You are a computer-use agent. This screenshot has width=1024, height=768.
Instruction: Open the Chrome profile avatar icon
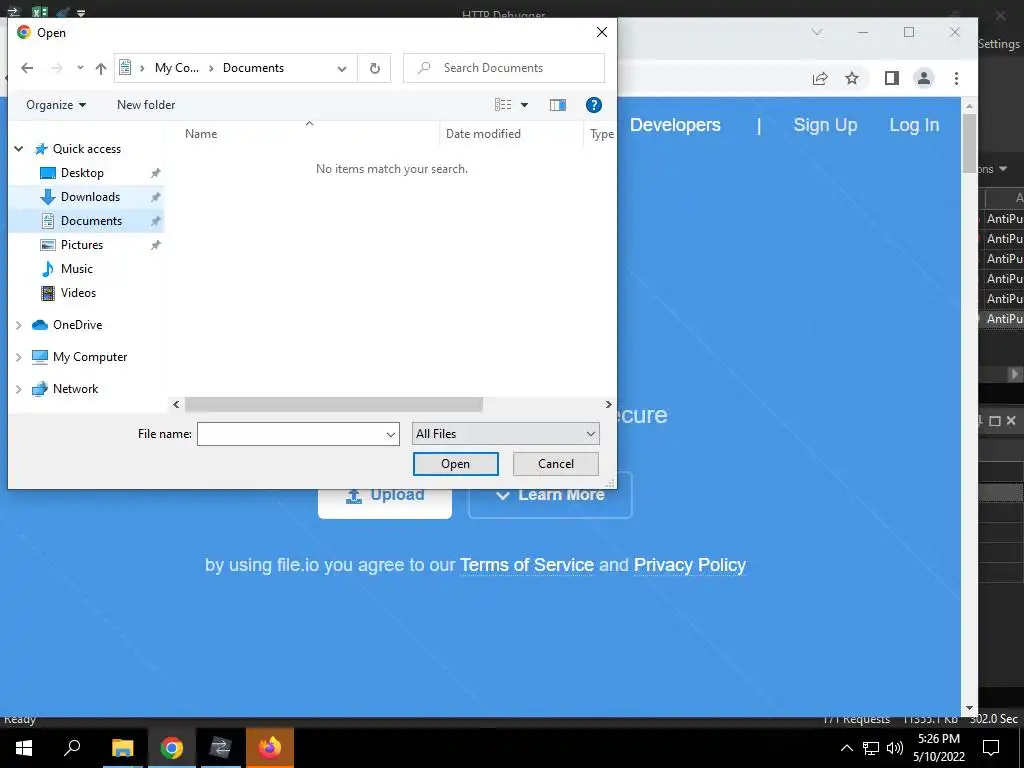tap(923, 78)
